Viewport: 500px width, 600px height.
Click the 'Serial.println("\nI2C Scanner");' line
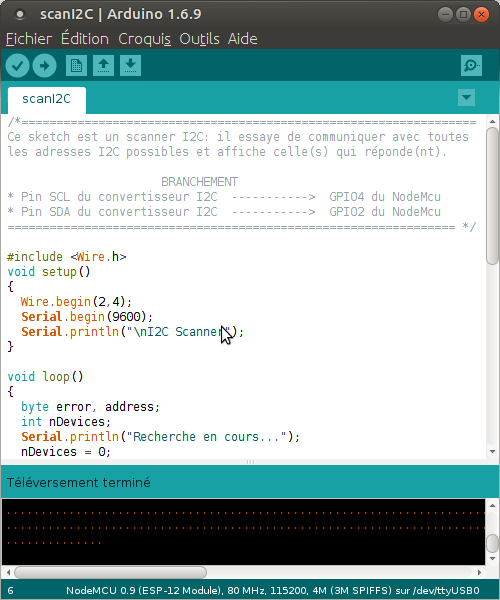[x=132, y=332]
